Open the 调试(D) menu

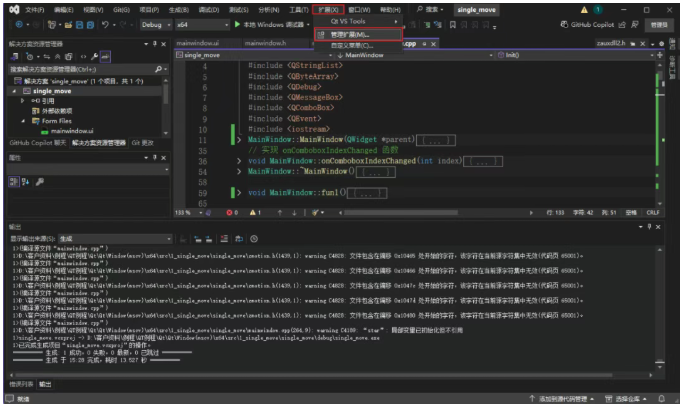tap(209, 10)
